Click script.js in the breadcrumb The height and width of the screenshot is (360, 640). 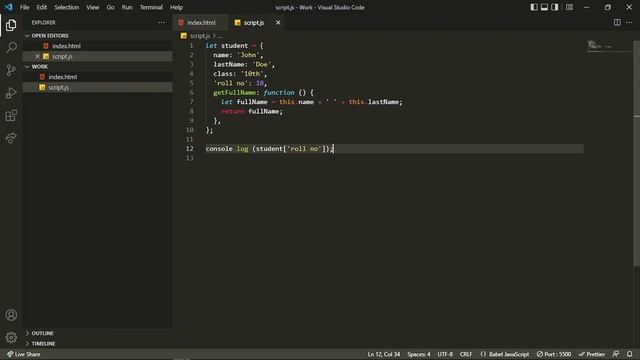coord(200,36)
